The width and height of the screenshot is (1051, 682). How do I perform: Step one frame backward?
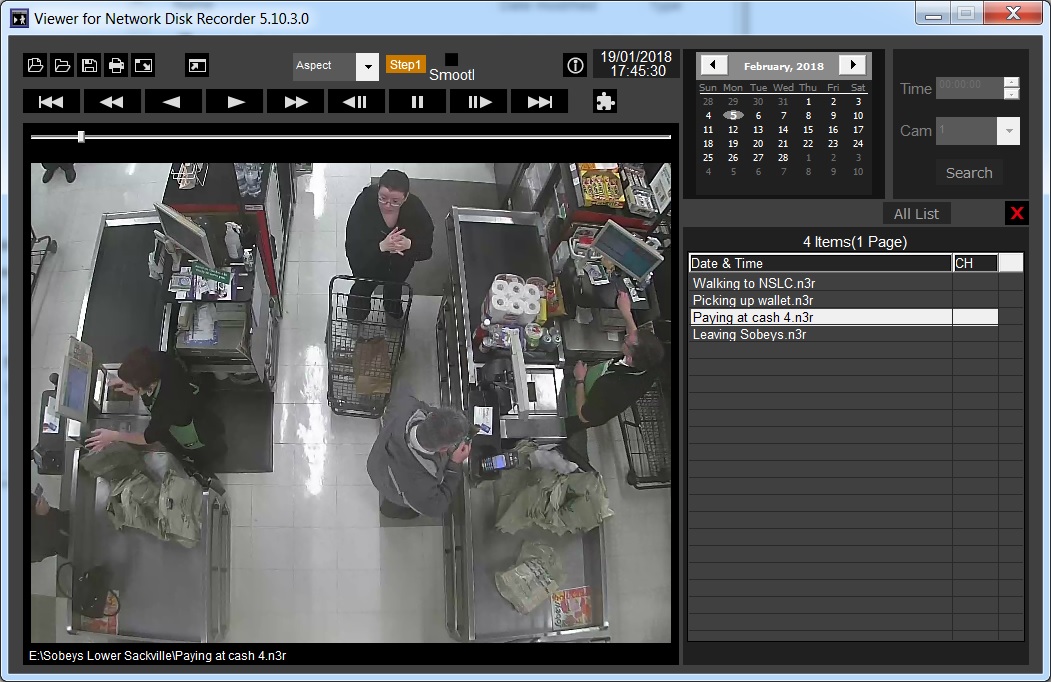pyautogui.click(x=356, y=102)
